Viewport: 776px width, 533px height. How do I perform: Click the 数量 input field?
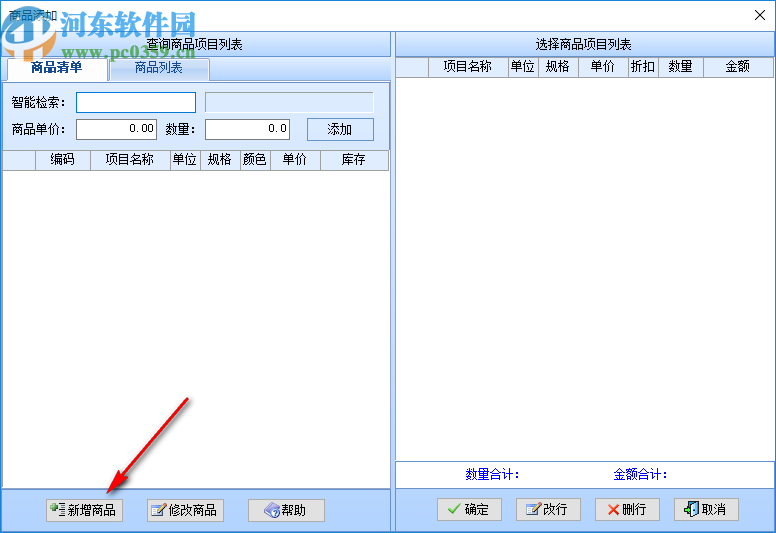(247, 129)
